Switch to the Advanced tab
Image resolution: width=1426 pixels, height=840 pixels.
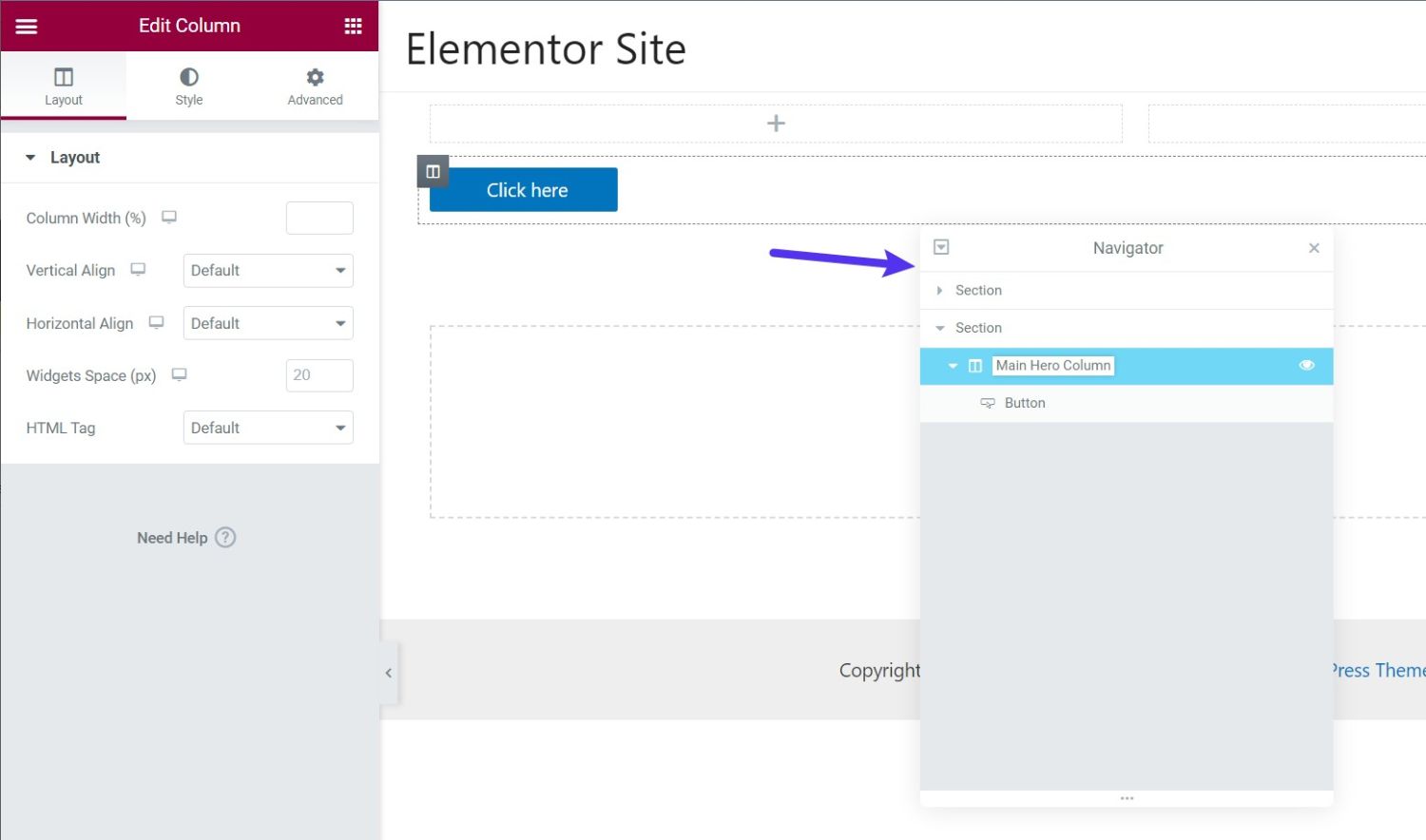coord(315,86)
